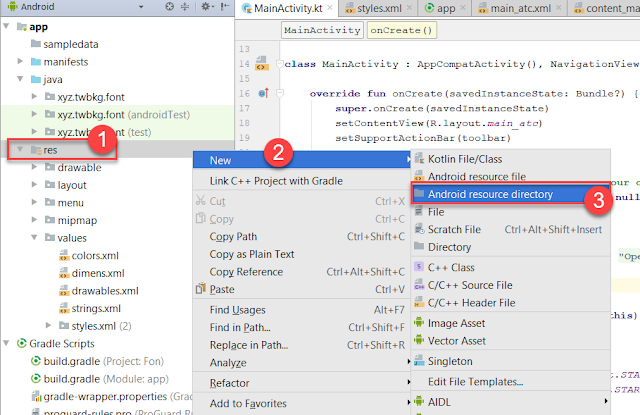This screenshot has height=415, width=640.
Task: Collapse the values folder
Action: click(x=34, y=237)
